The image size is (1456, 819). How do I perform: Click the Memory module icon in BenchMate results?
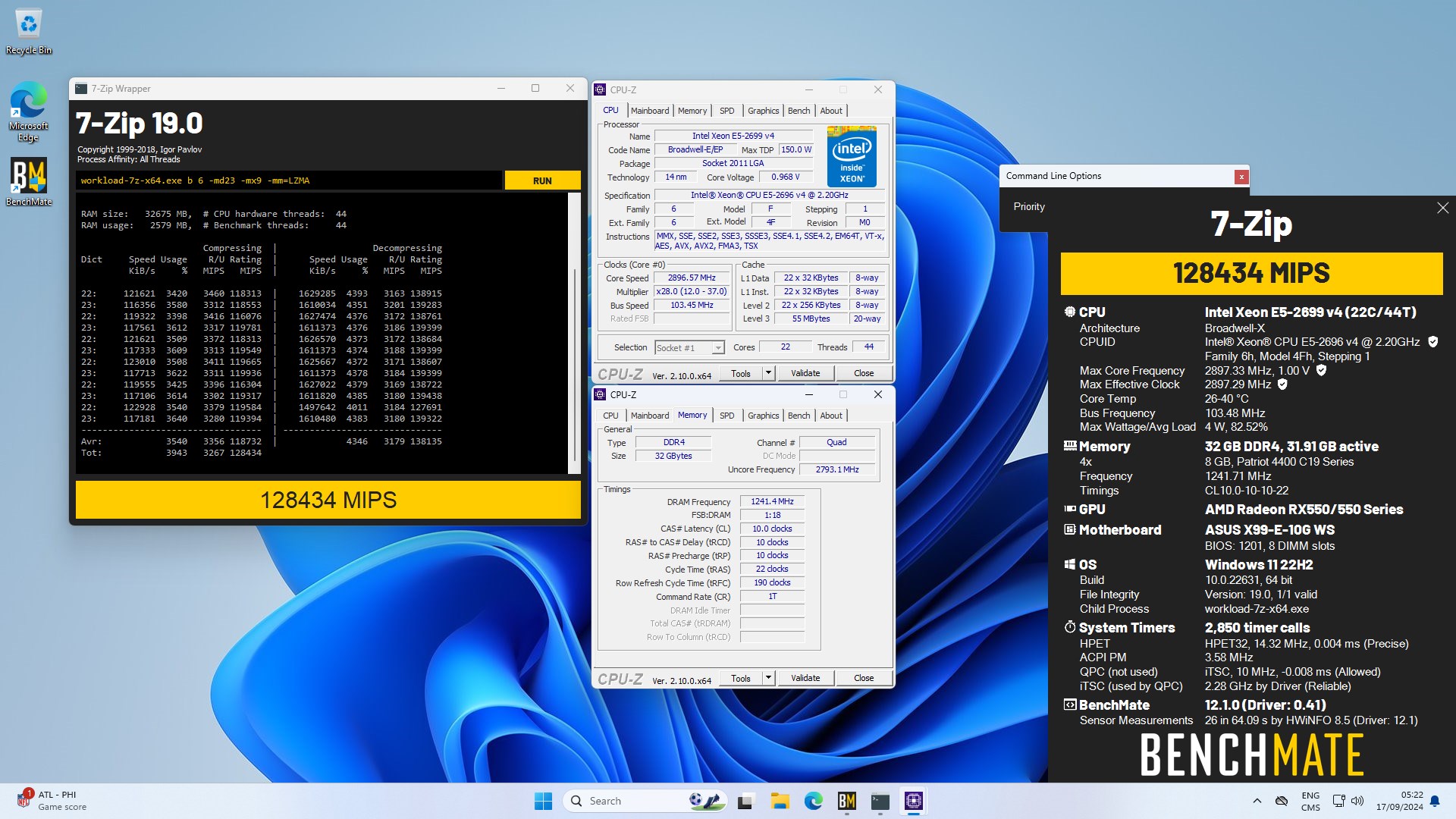pos(1070,446)
